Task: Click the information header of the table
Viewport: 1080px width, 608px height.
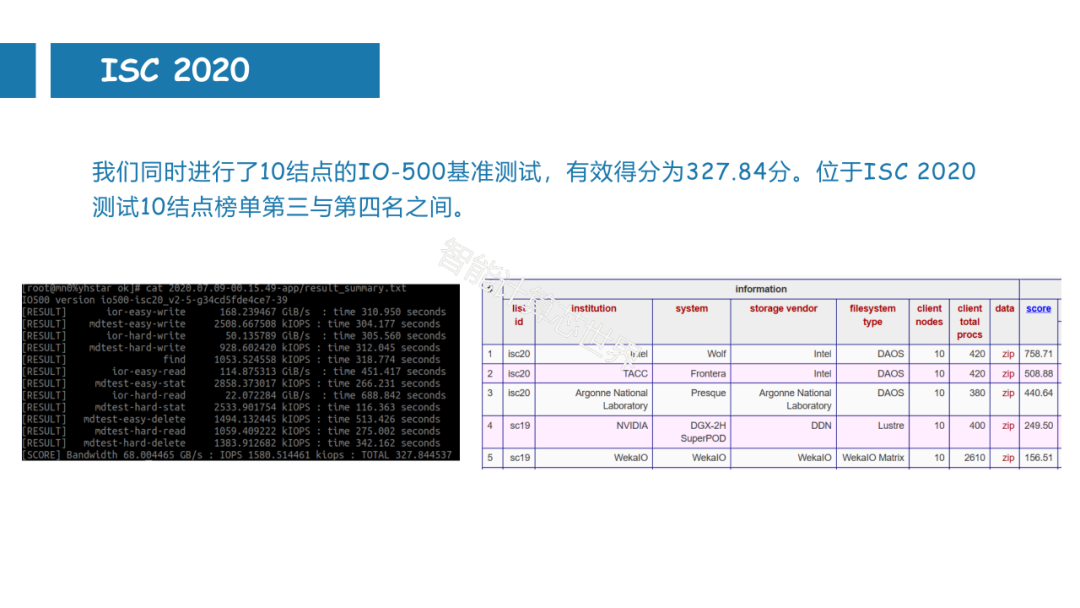Action: 760,289
